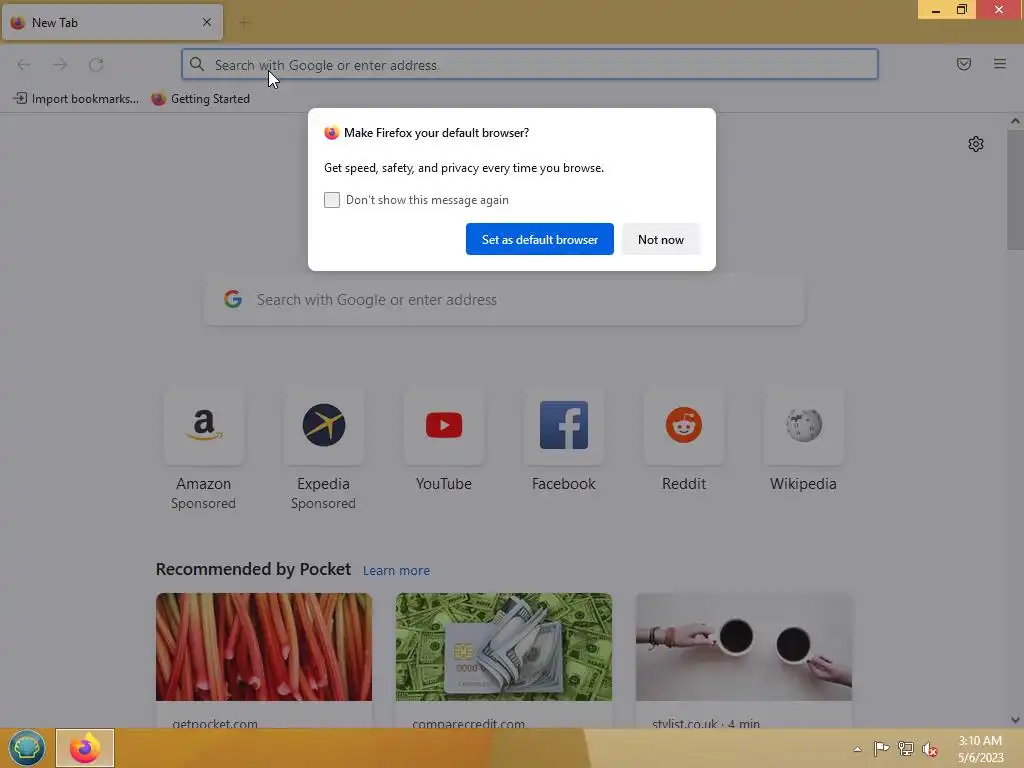Click Set as default browser button
The height and width of the screenshot is (768, 1024).
point(539,239)
